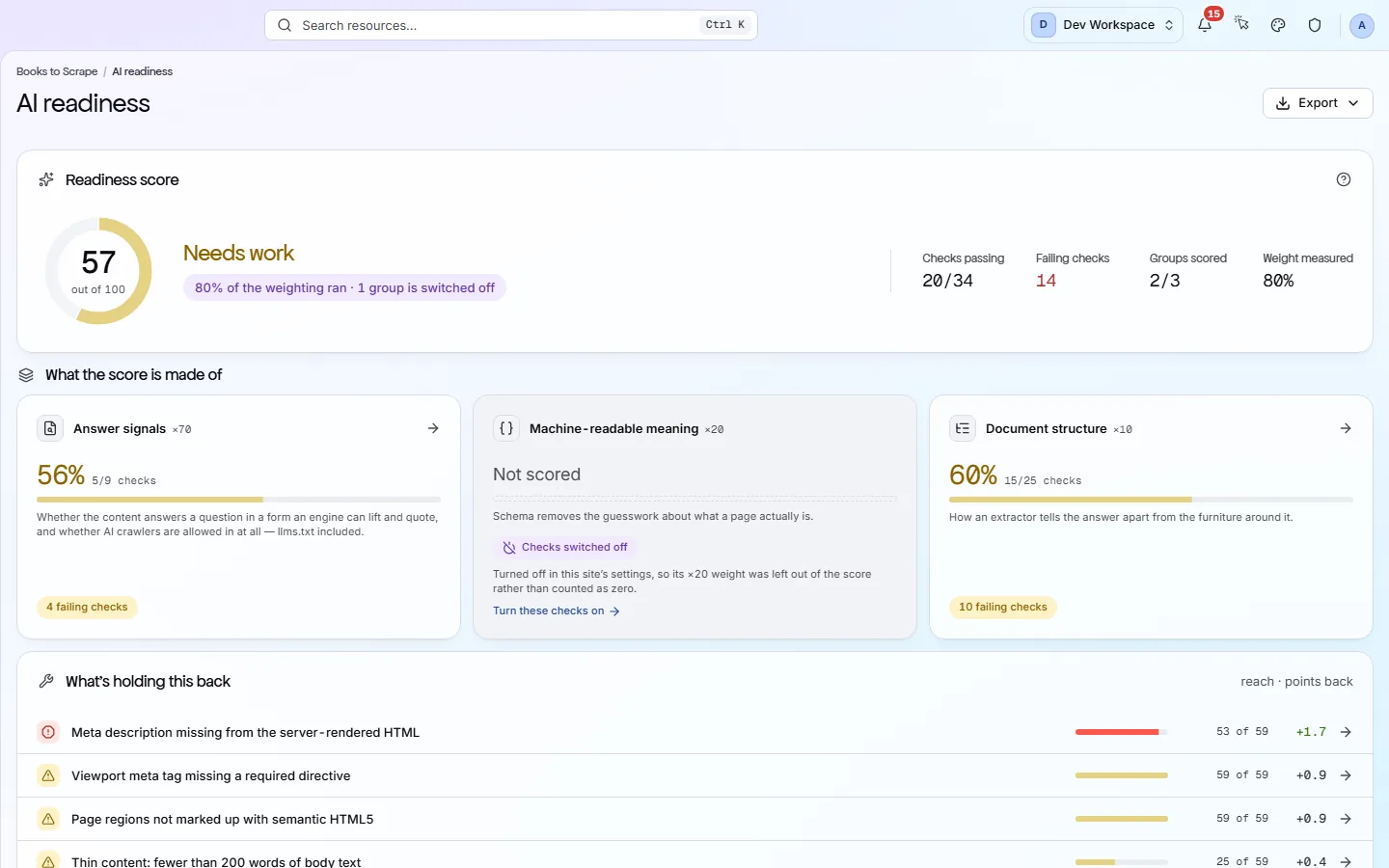The image size is (1389, 868).
Task: Click the reach · points back column header
Action: pyautogui.click(x=1296, y=681)
